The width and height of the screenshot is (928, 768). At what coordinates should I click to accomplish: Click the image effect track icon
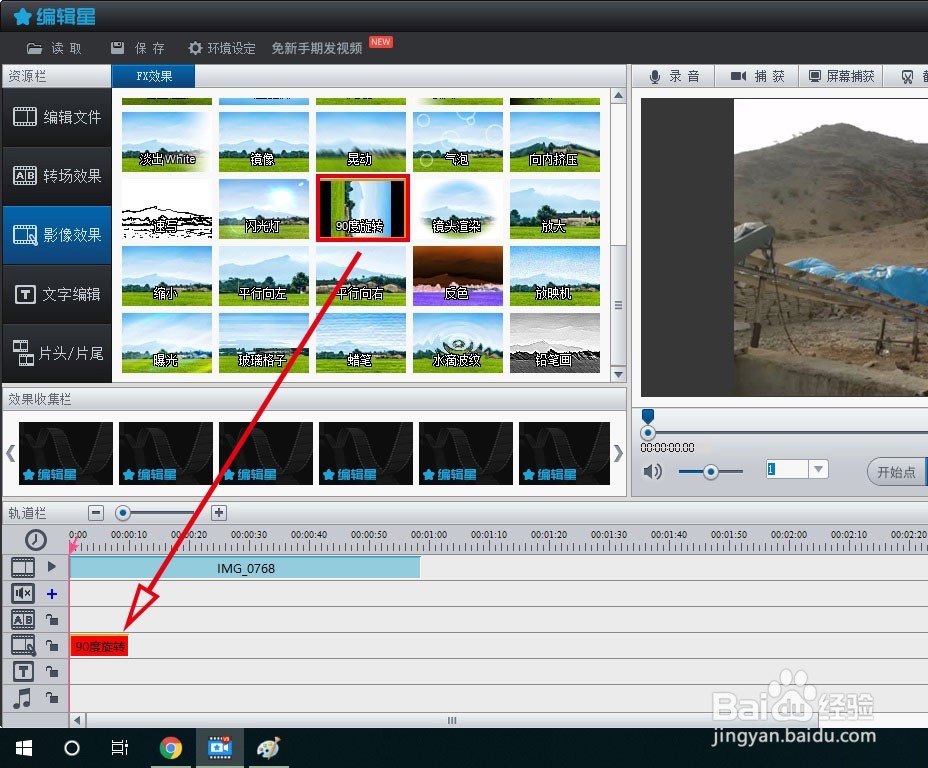[x=24, y=646]
